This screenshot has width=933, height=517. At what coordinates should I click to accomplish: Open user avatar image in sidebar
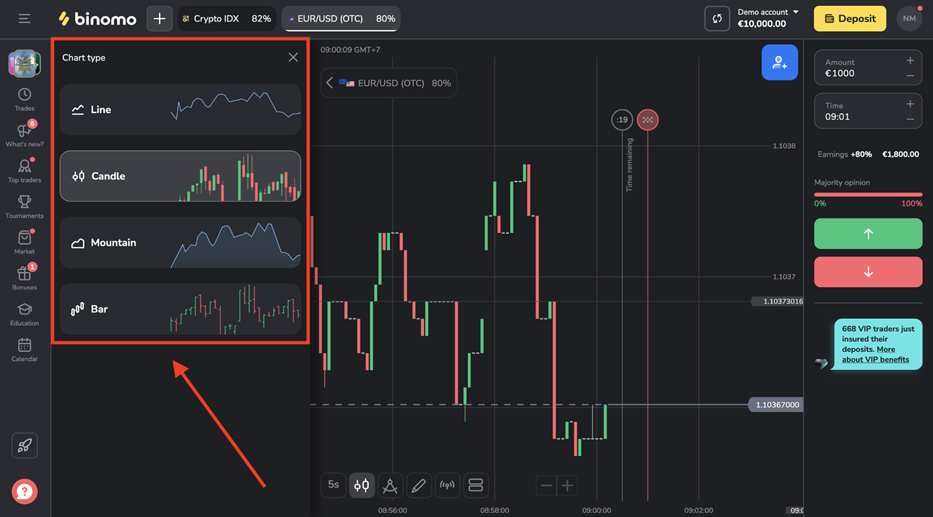click(x=24, y=64)
